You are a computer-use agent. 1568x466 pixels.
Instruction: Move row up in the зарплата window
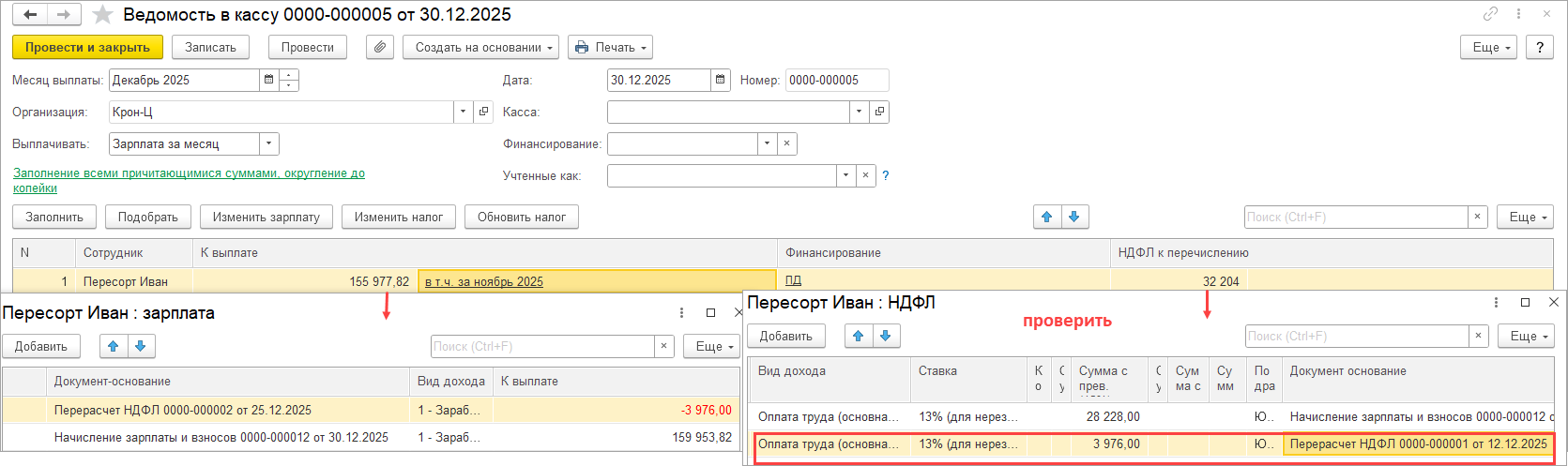(x=114, y=346)
